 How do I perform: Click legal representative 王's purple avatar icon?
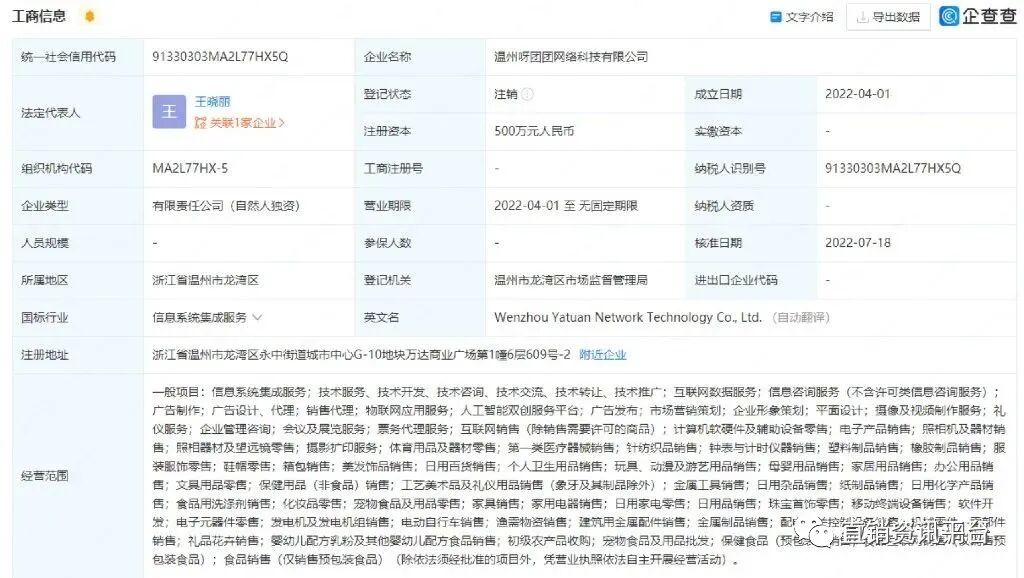(169, 113)
